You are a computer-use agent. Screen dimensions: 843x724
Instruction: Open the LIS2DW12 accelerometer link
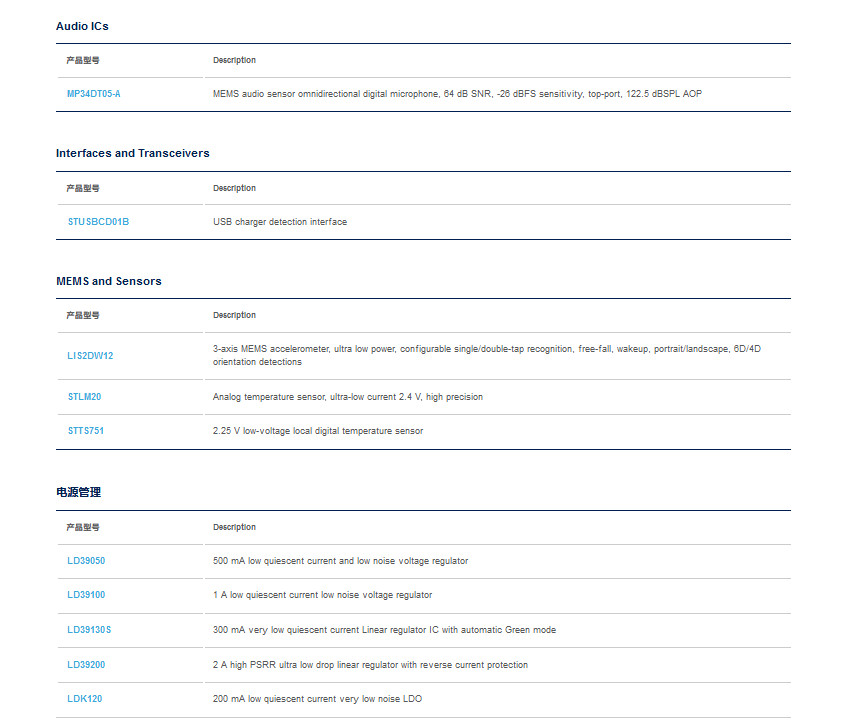click(90, 356)
